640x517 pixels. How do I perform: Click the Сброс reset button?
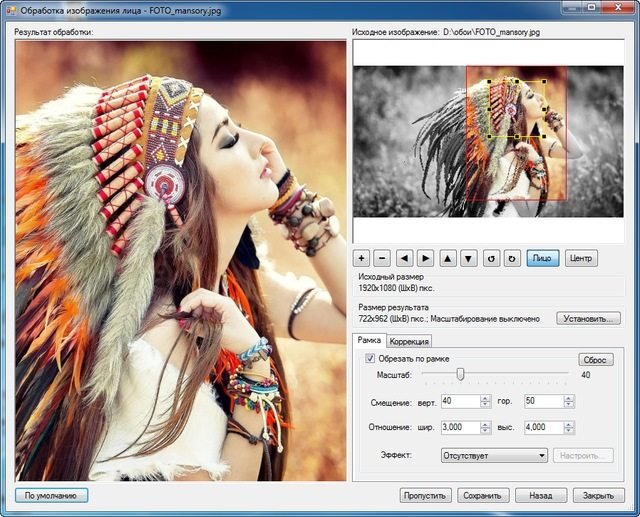[x=596, y=359]
